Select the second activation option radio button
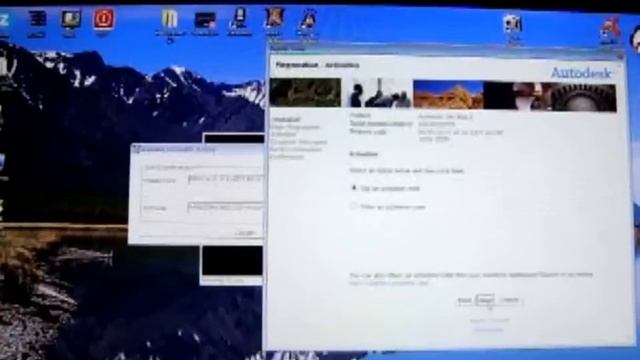 [353, 206]
